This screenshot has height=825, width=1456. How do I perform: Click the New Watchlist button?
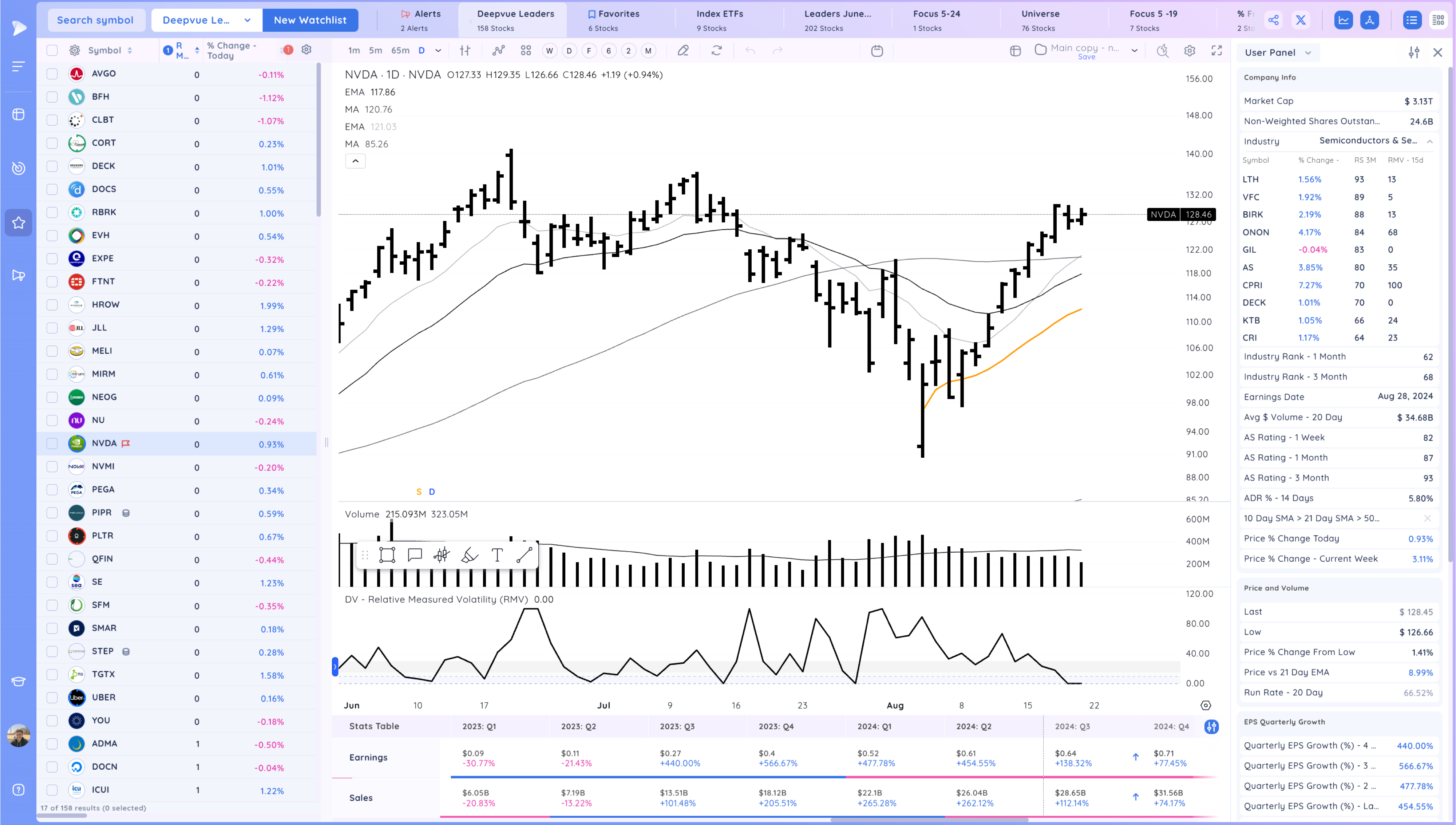tap(310, 20)
